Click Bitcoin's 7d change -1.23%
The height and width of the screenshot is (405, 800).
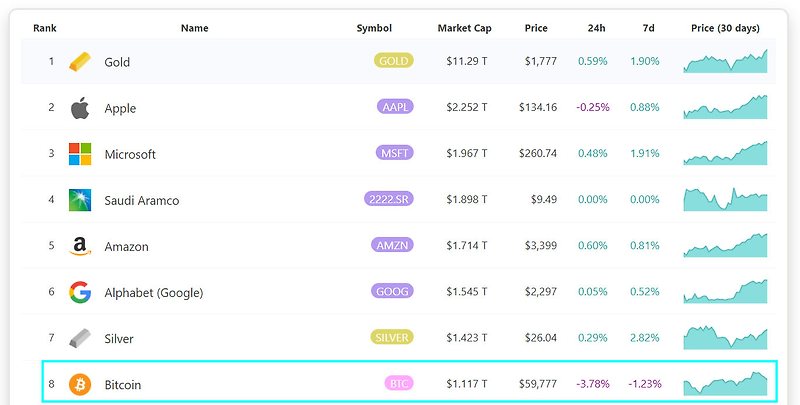[645, 384]
